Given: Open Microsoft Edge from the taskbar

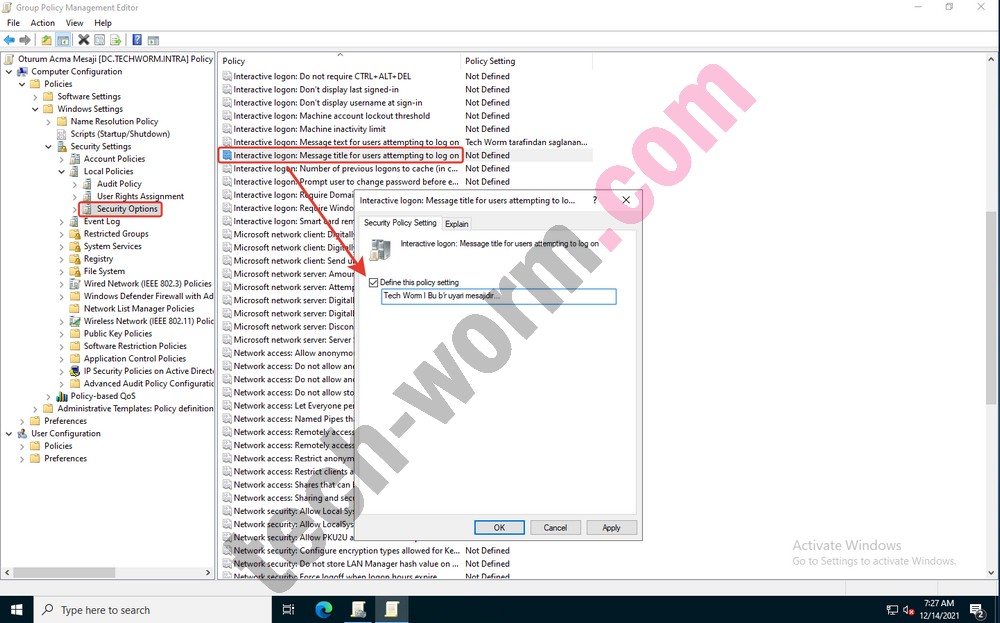Looking at the screenshot, I should tap(324, 609).
